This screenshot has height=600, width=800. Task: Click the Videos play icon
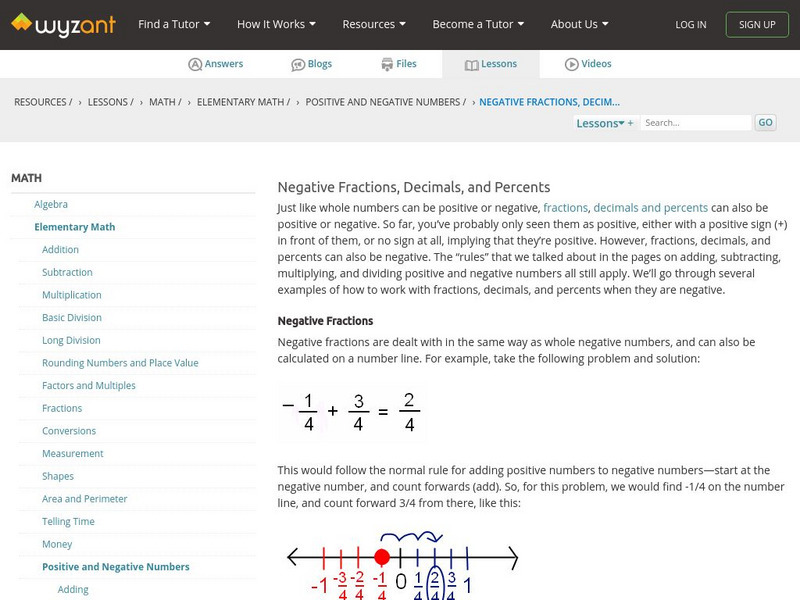[571, 64]
